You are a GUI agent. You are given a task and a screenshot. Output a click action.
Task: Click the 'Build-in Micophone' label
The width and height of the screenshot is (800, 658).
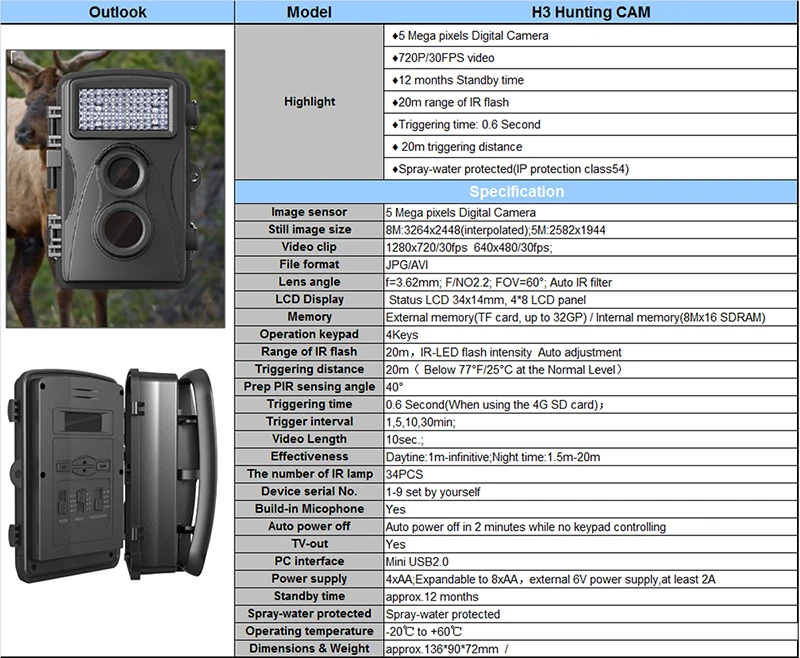click(309, 509)
